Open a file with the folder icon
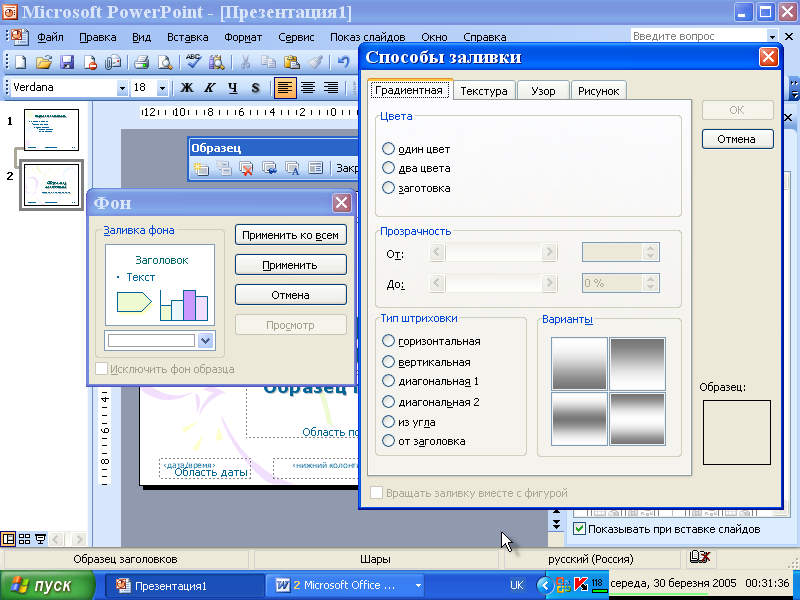800x600 pixels. coord(44,62)
